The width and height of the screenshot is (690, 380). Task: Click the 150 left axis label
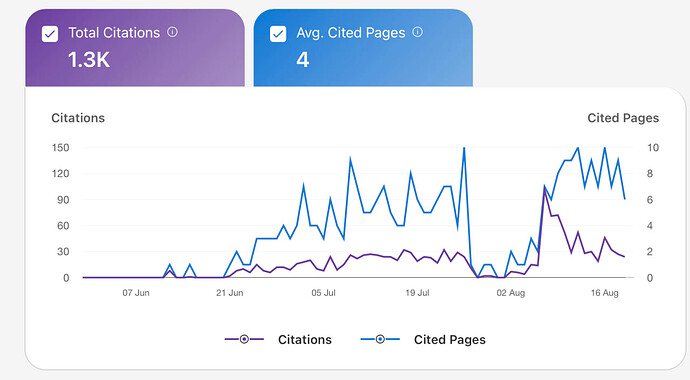point(61,148)
